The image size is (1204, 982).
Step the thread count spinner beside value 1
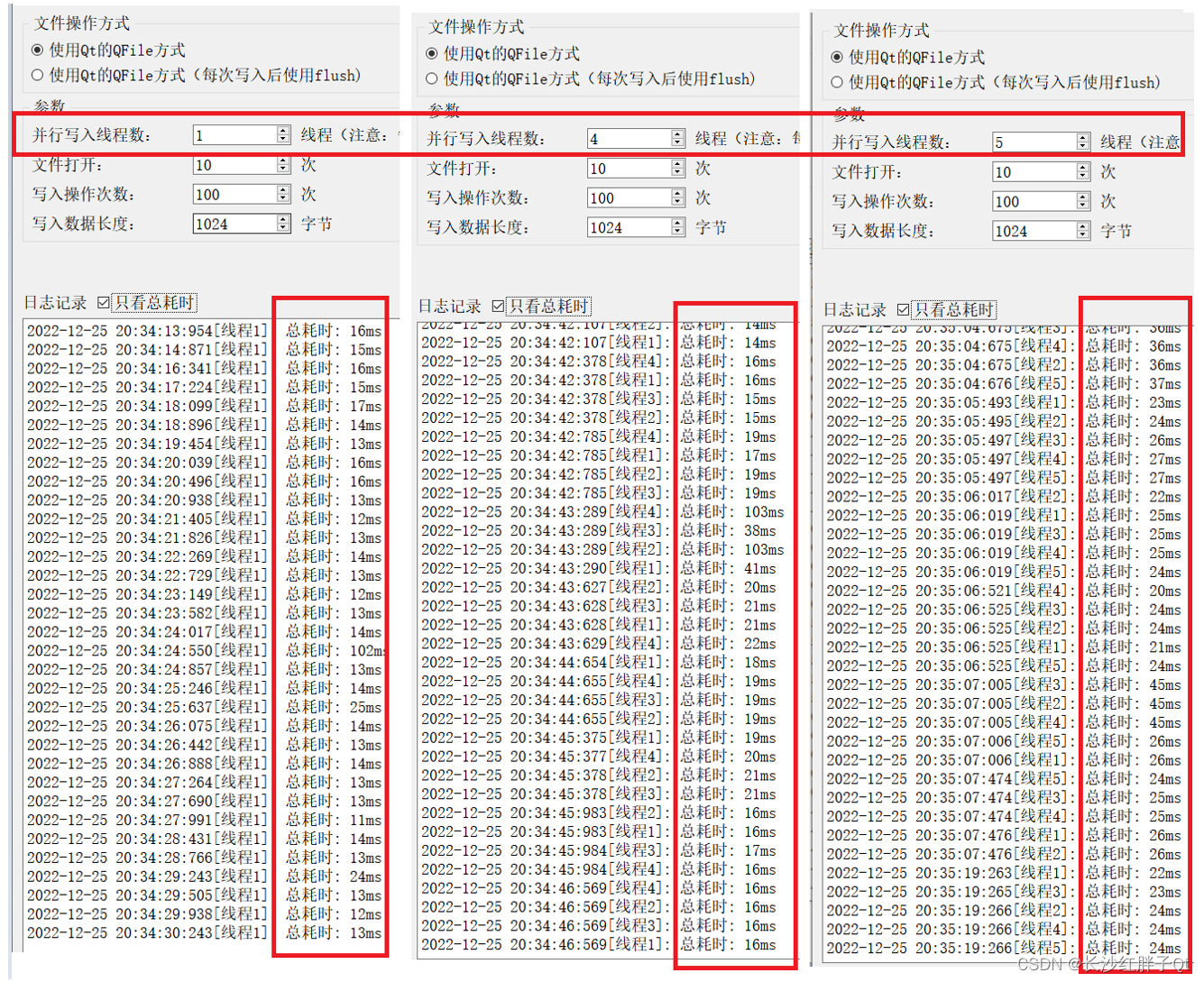pyautogui.click(x=283, y=135)
